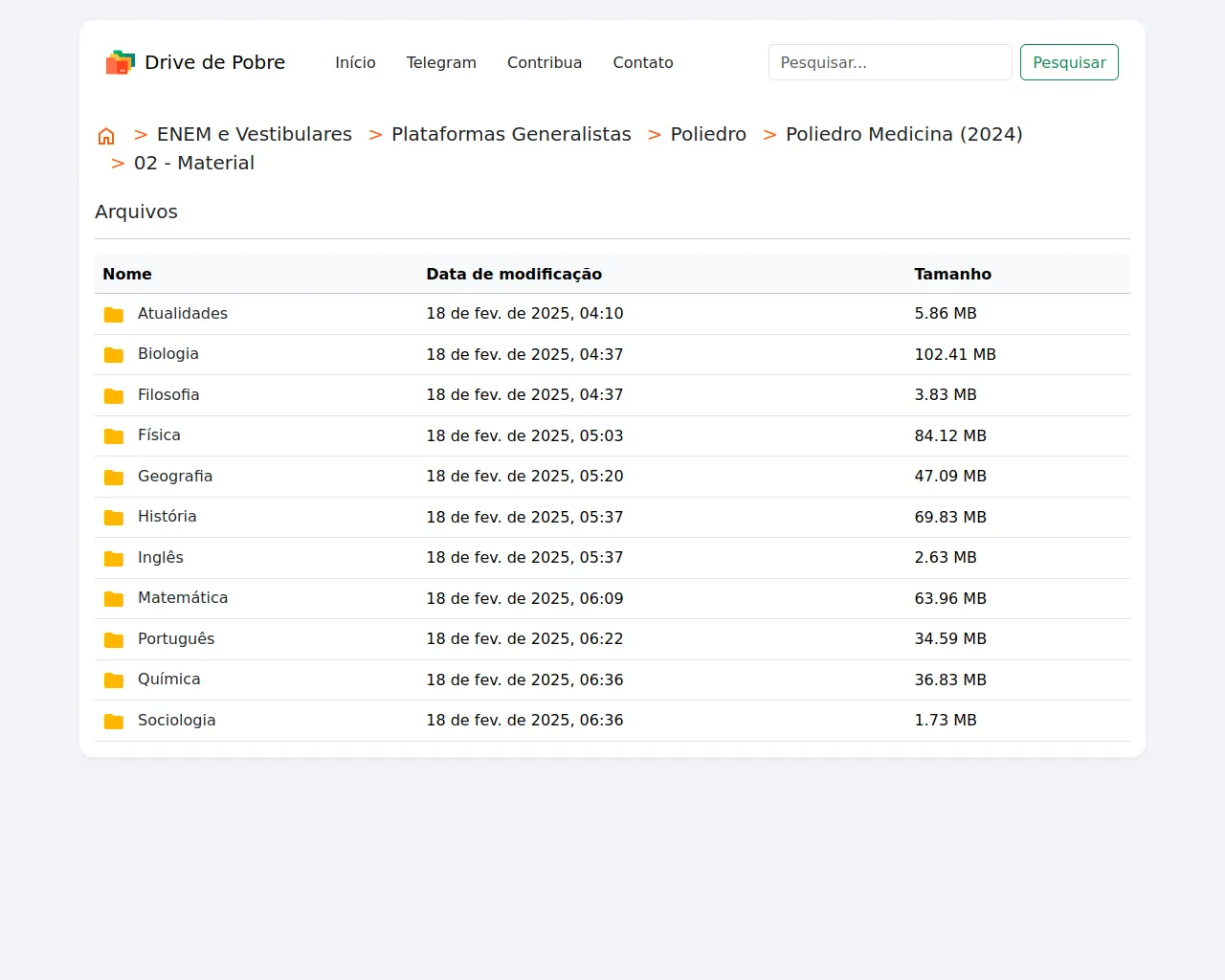The width and height of the screenshot is (1225, 980).
Task: Click the Física folder icon
Action: click(114, 436)
